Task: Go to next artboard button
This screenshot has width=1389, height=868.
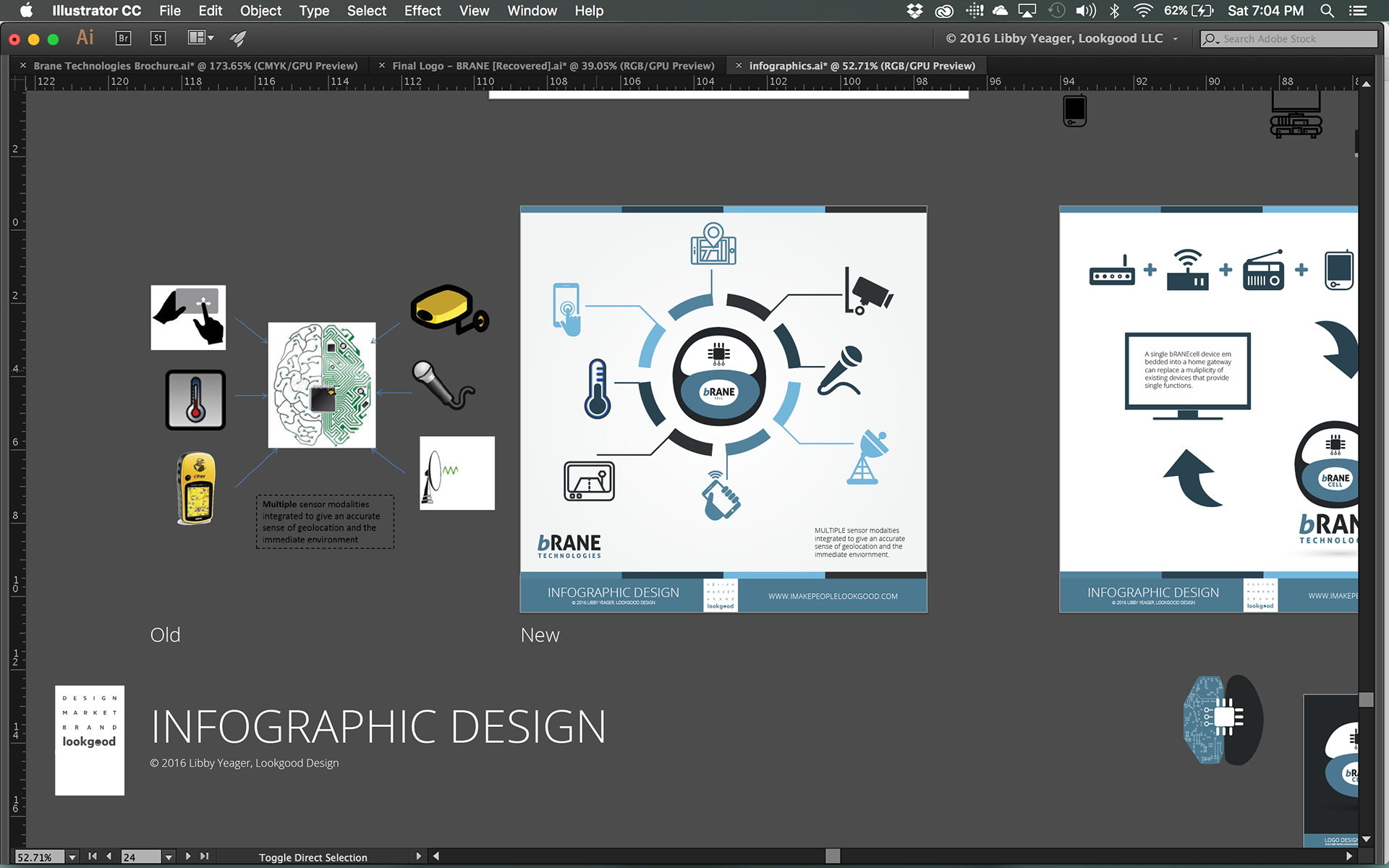Action: (x=188, y=856)
